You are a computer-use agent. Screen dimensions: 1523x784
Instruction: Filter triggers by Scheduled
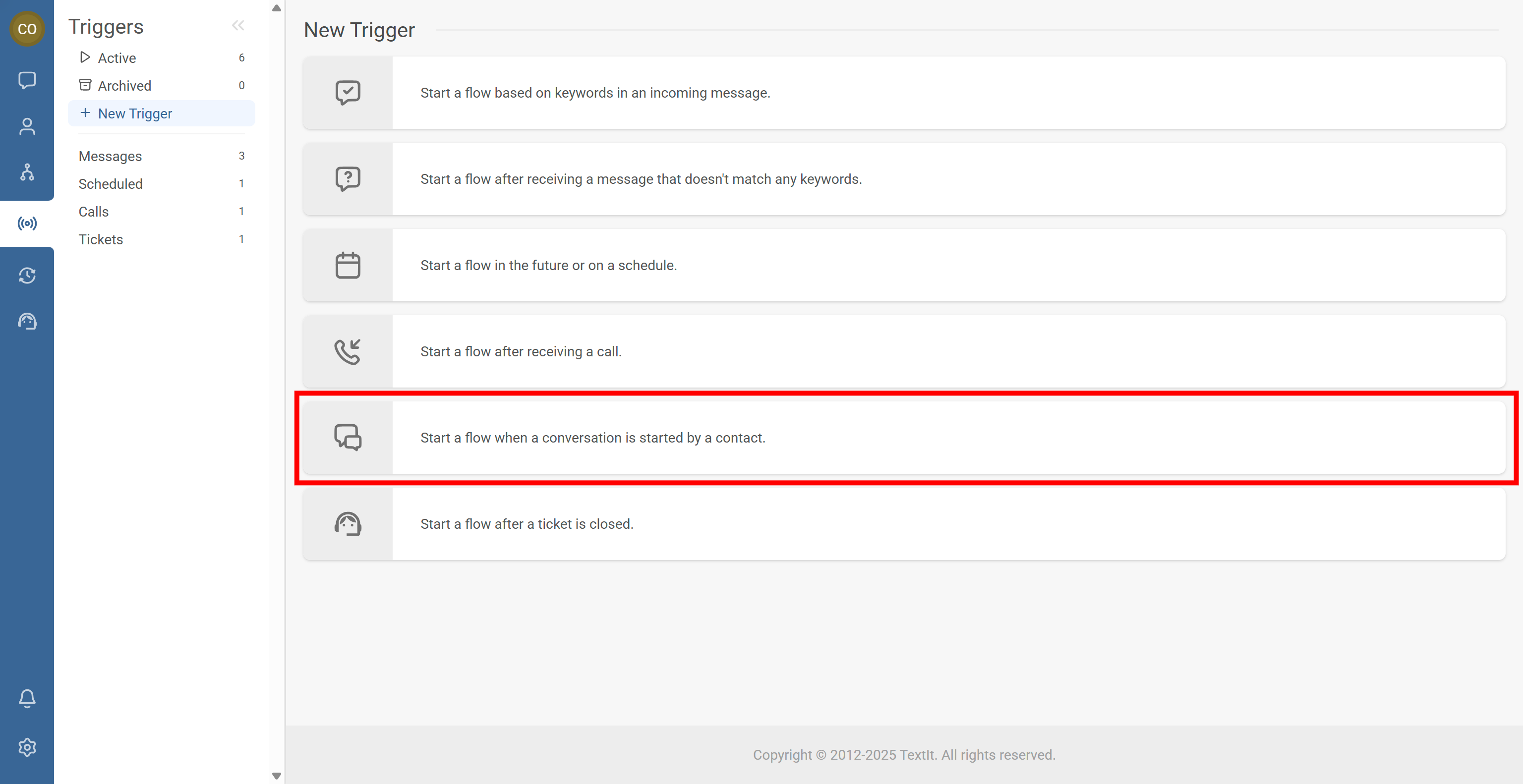[x=111, y=184]
